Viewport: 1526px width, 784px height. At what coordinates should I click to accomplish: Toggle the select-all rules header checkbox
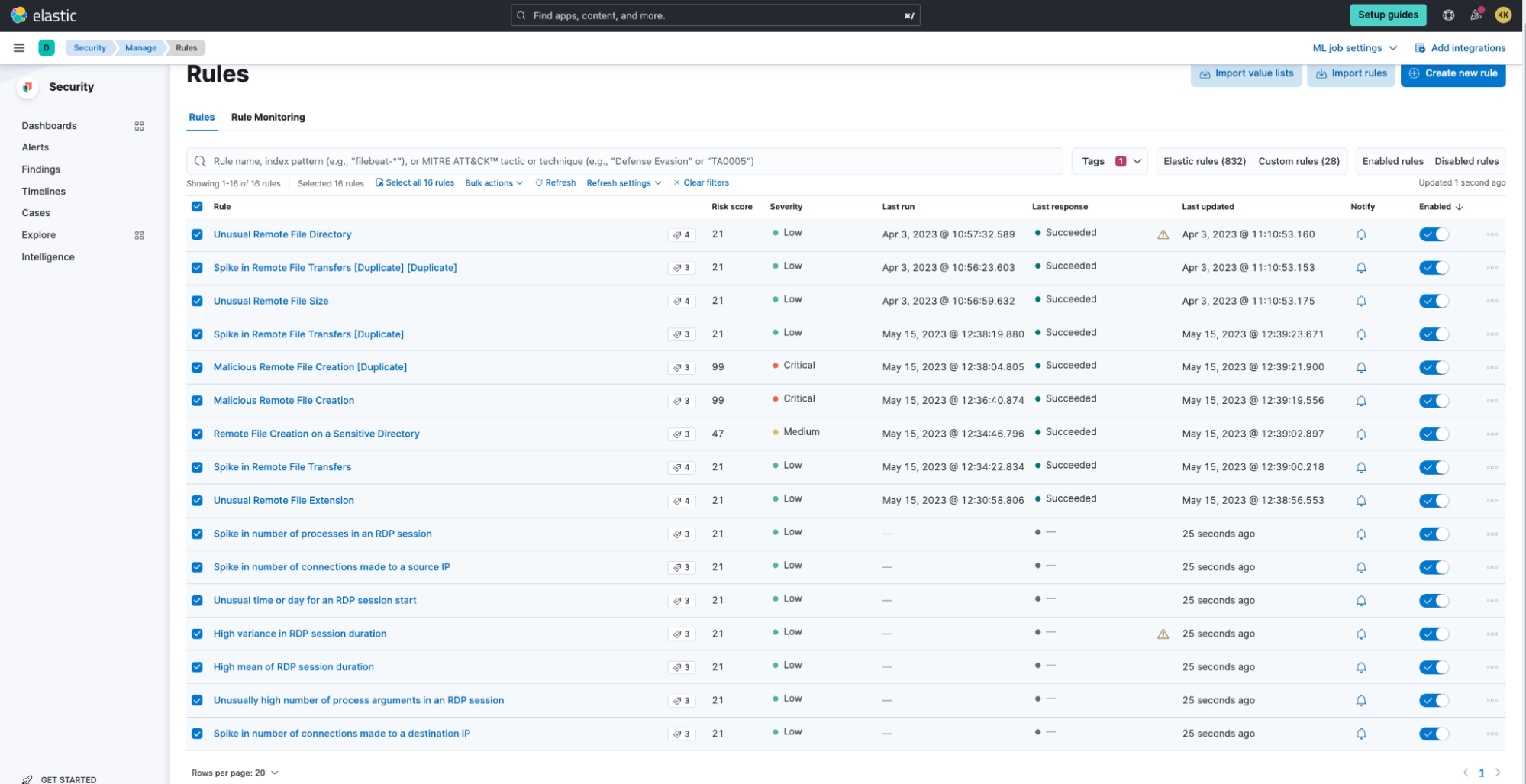point(197,207)
